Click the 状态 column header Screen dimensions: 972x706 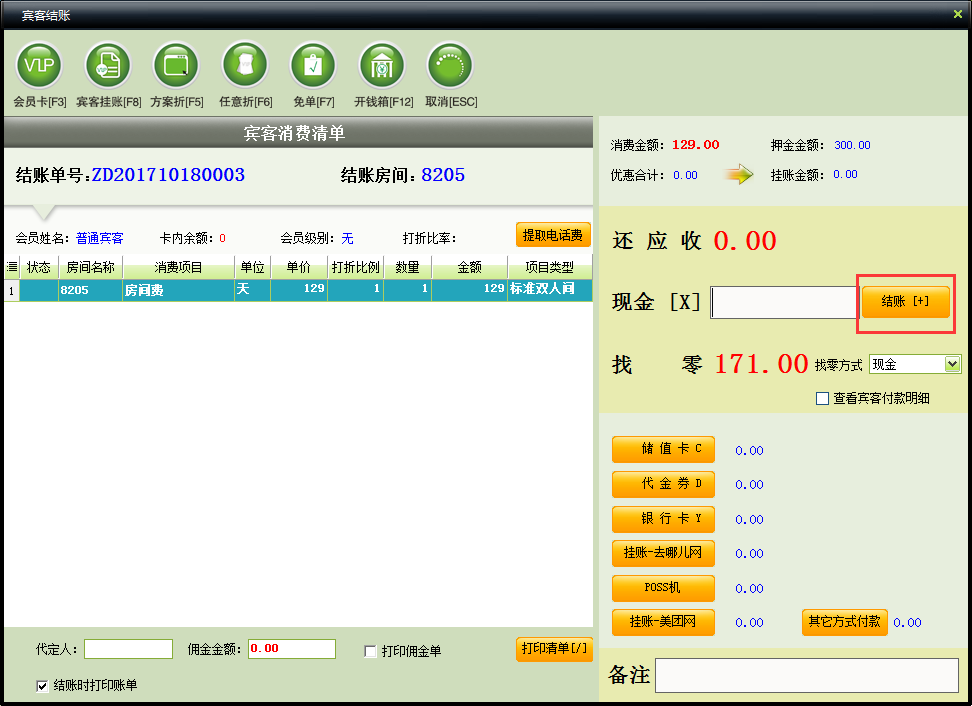[39, 267]
